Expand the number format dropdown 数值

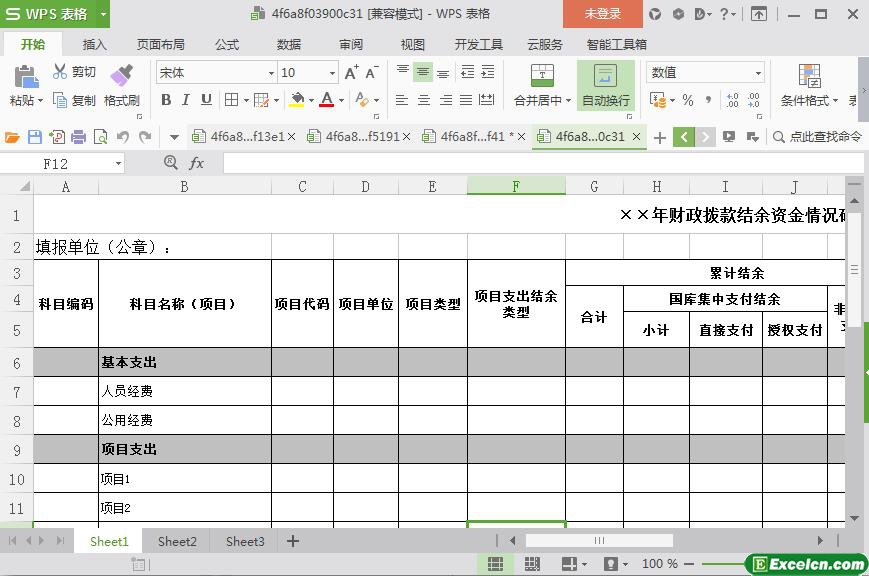click(x=758, y=73)
